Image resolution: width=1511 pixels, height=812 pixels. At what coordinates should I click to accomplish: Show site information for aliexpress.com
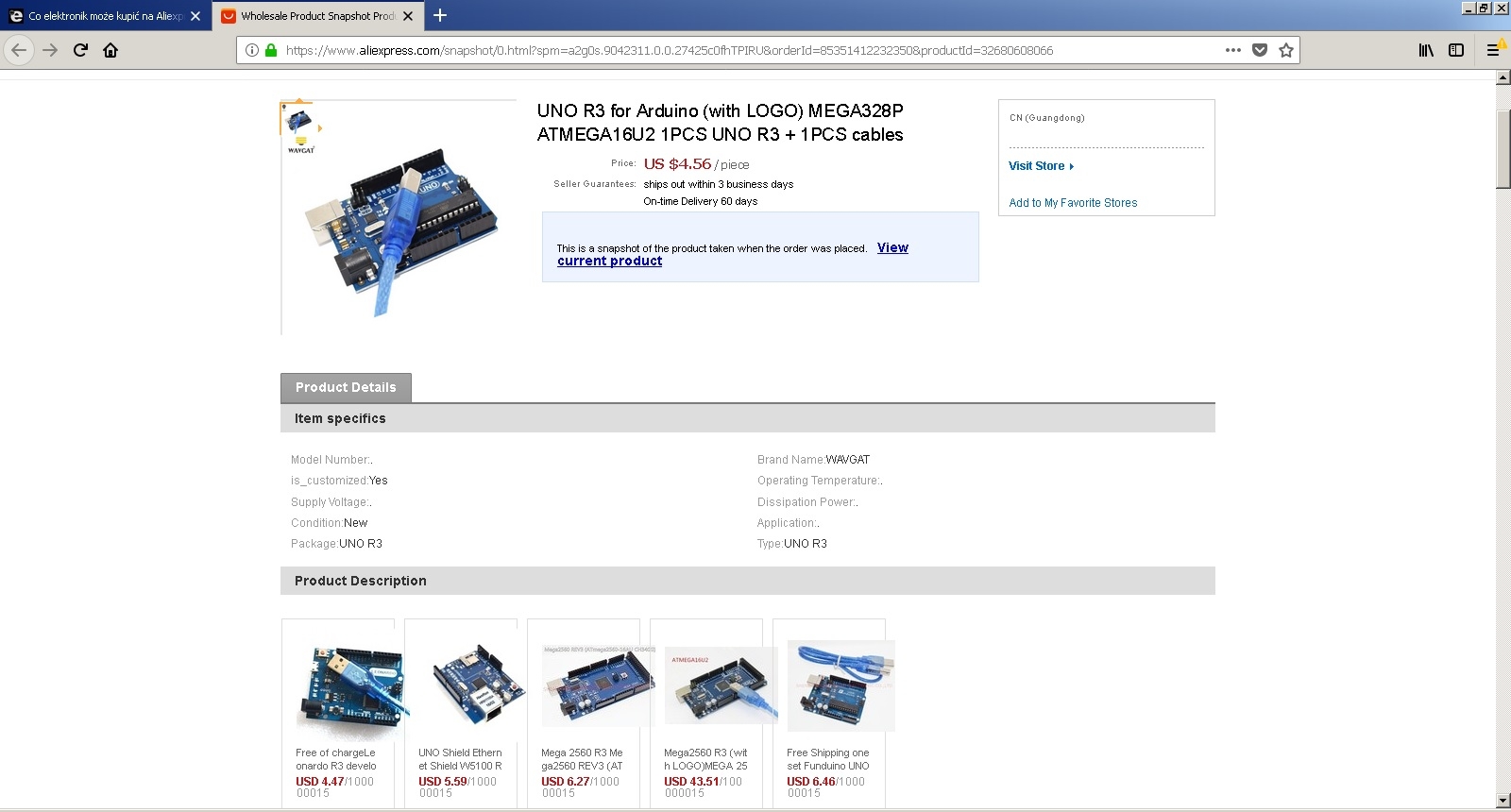251,50
